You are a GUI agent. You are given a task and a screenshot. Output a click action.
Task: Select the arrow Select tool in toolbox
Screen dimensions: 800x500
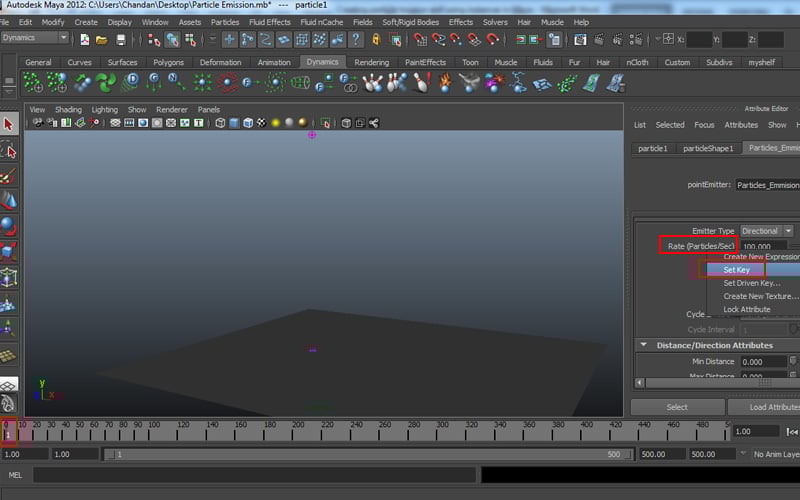tap(9, 124)
